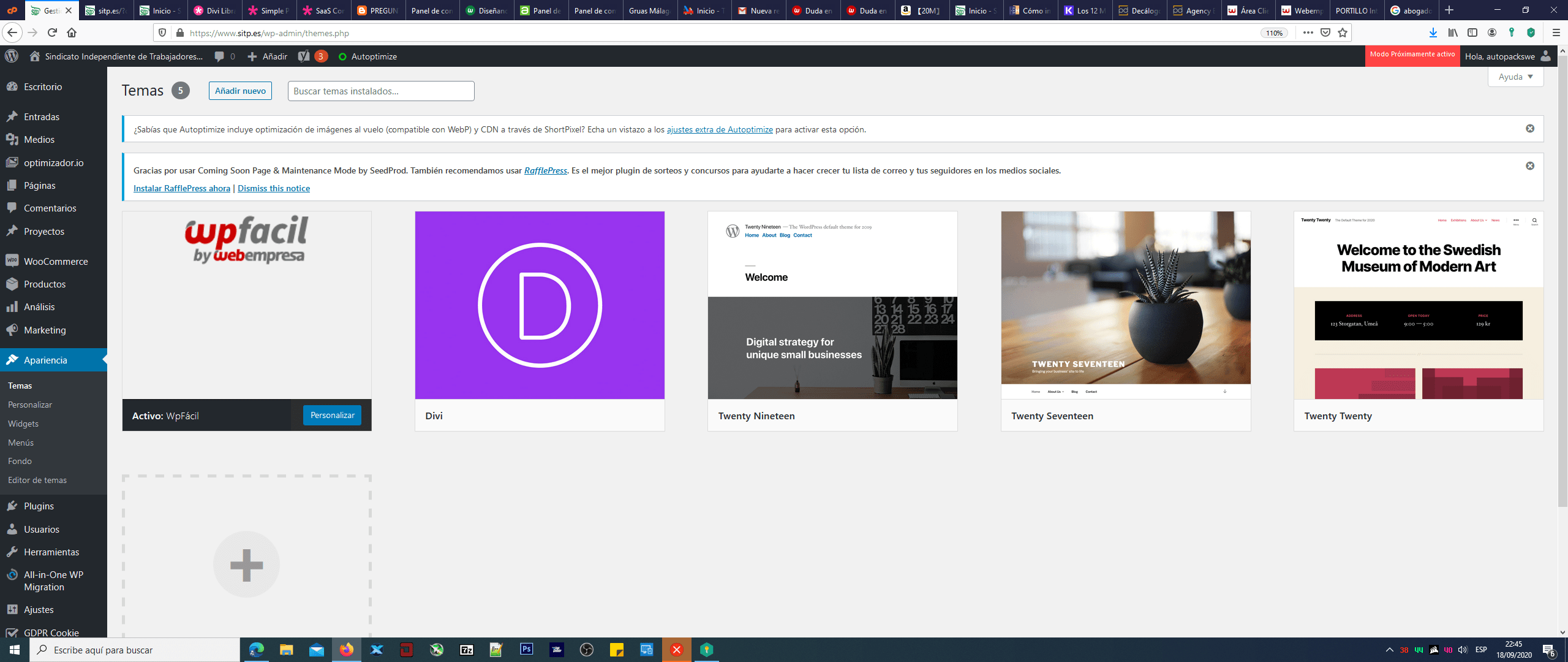Click the browser home icon

pyautogui.click(x=72, y=32)
